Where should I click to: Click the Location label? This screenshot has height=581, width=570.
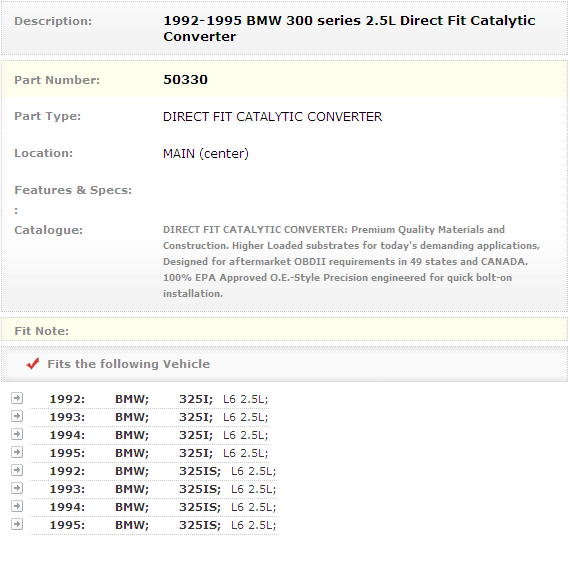44,153
